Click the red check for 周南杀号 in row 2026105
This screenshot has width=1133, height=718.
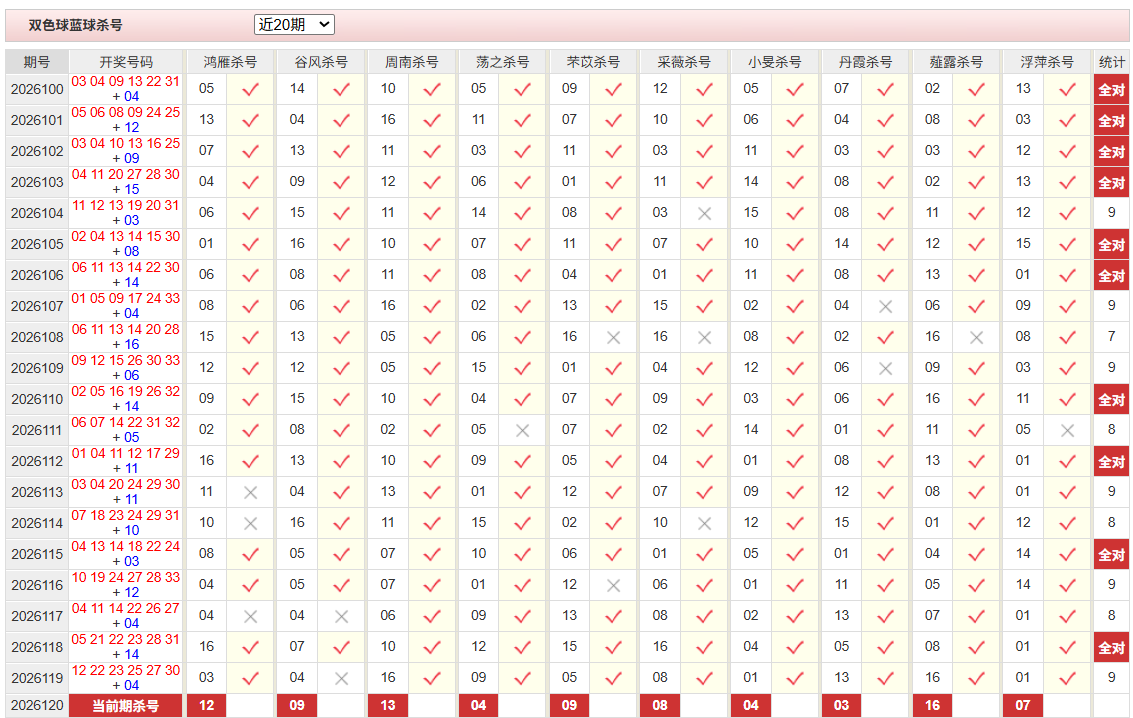432,245
